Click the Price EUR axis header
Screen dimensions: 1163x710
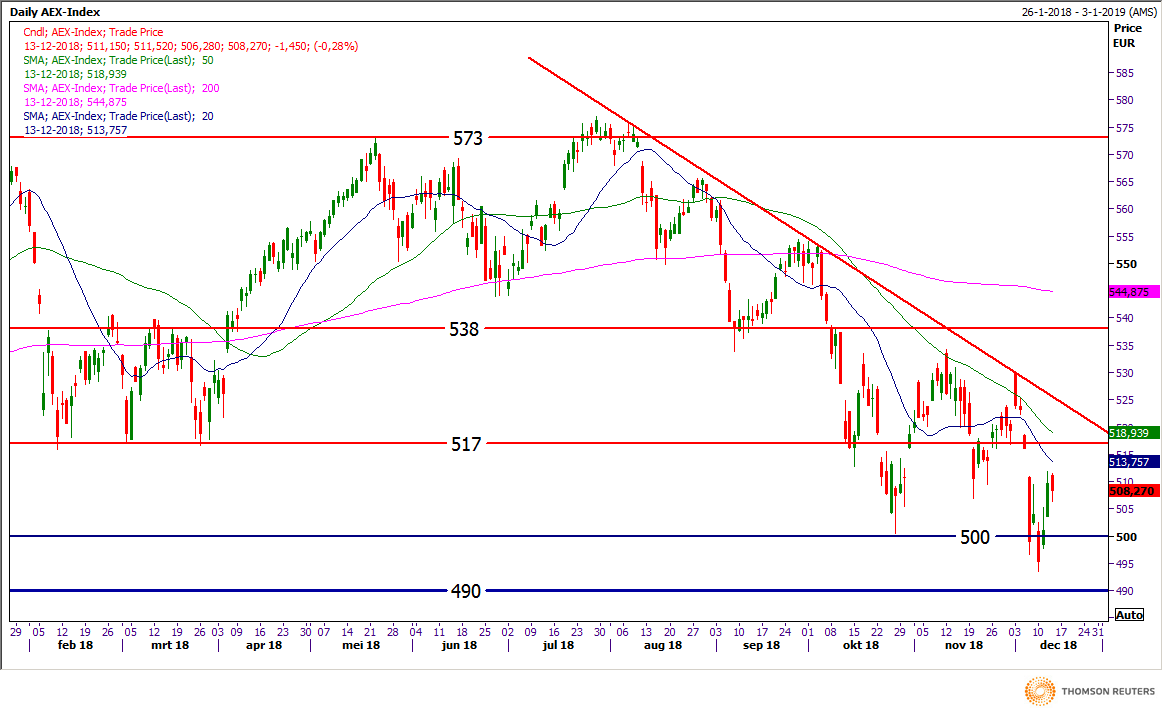[1127, 36]
